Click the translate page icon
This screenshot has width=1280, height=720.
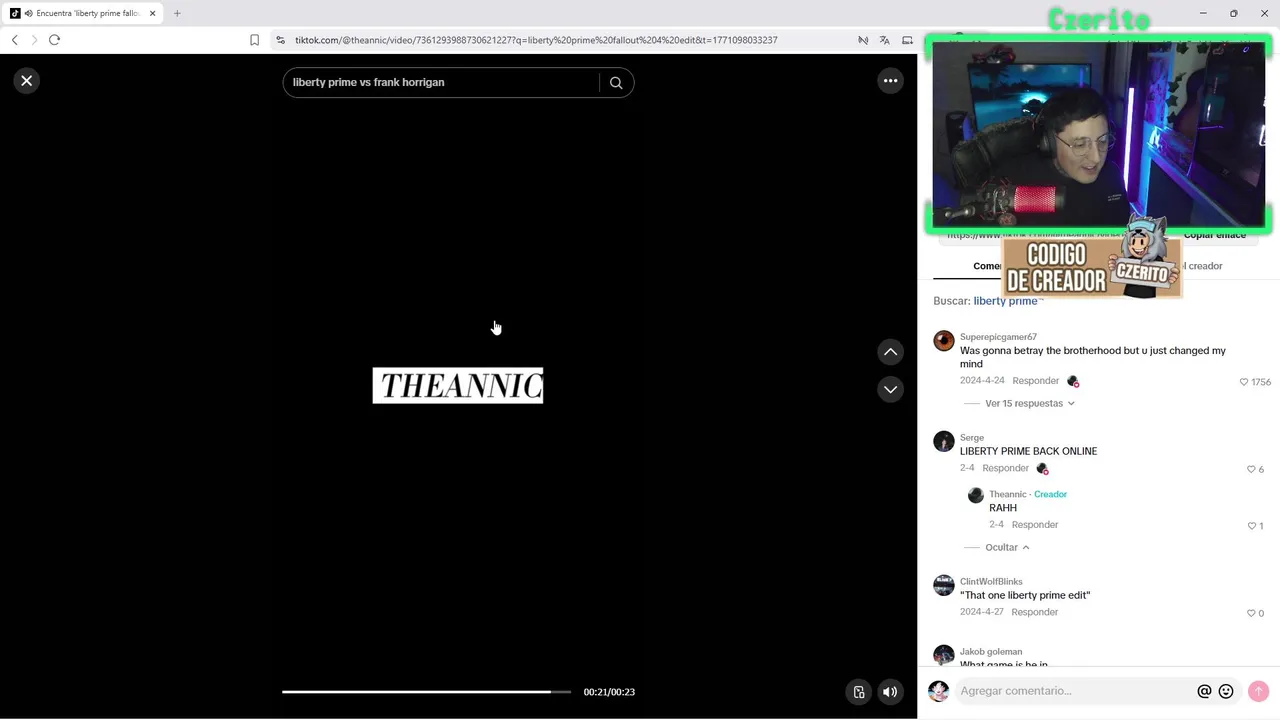click(x=884, y=40)
